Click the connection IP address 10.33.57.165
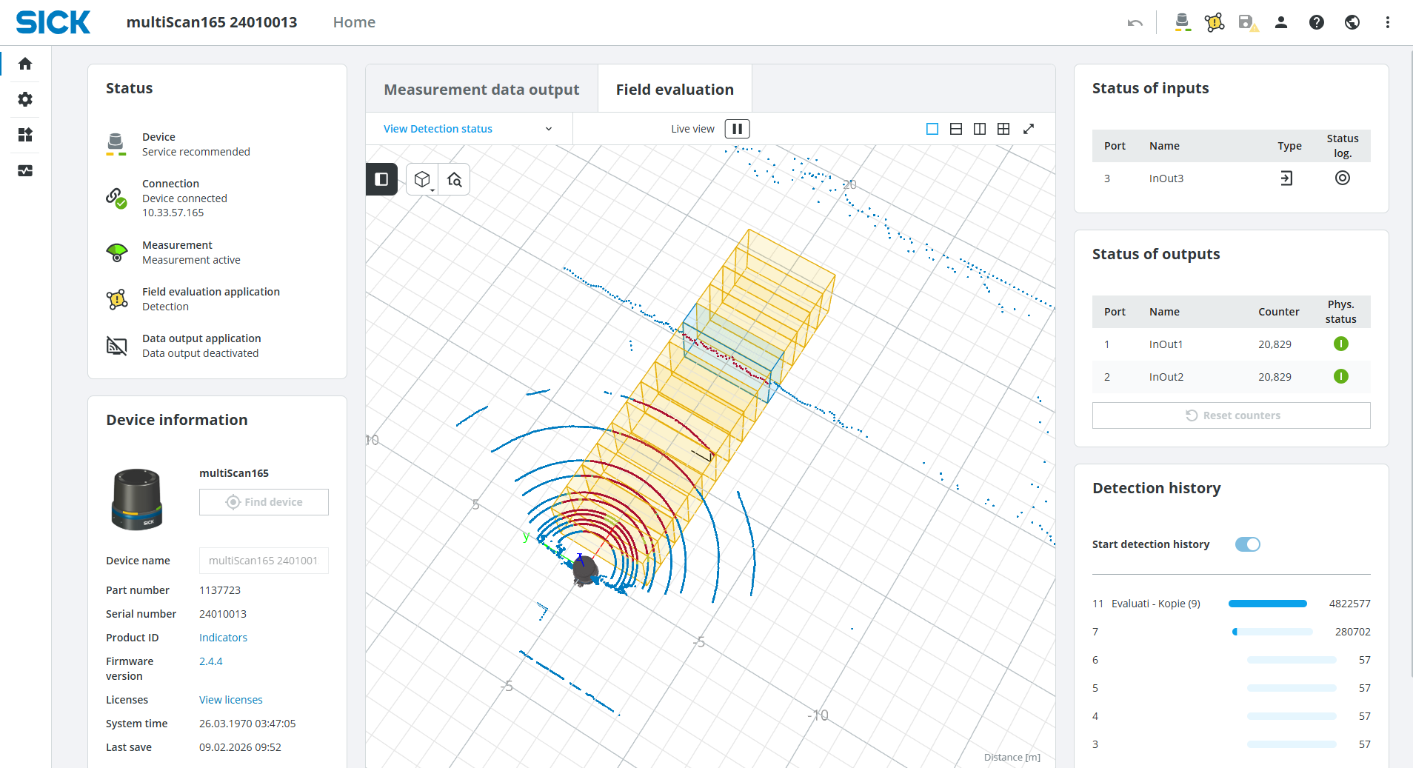This screenshot has width=1413, height=768. [173, 213]
